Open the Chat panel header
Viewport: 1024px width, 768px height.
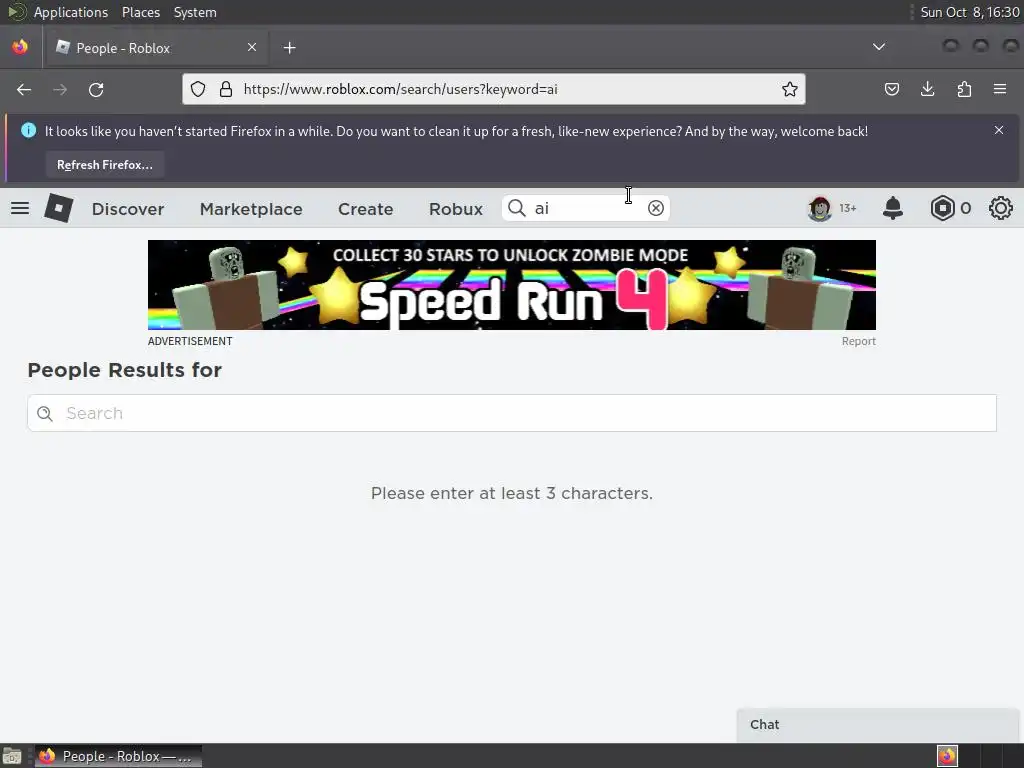coord(878,724)
